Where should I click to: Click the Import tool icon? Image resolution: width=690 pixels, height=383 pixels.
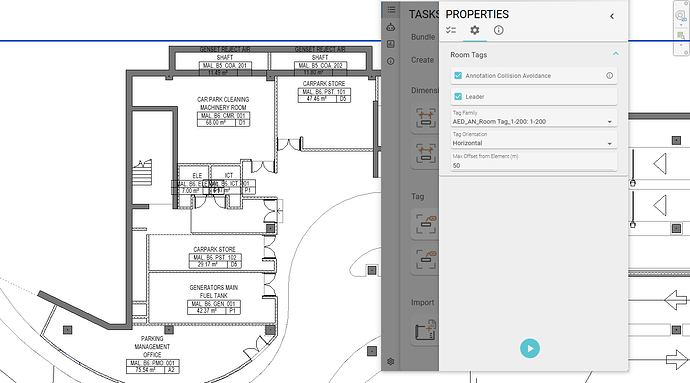425,330
